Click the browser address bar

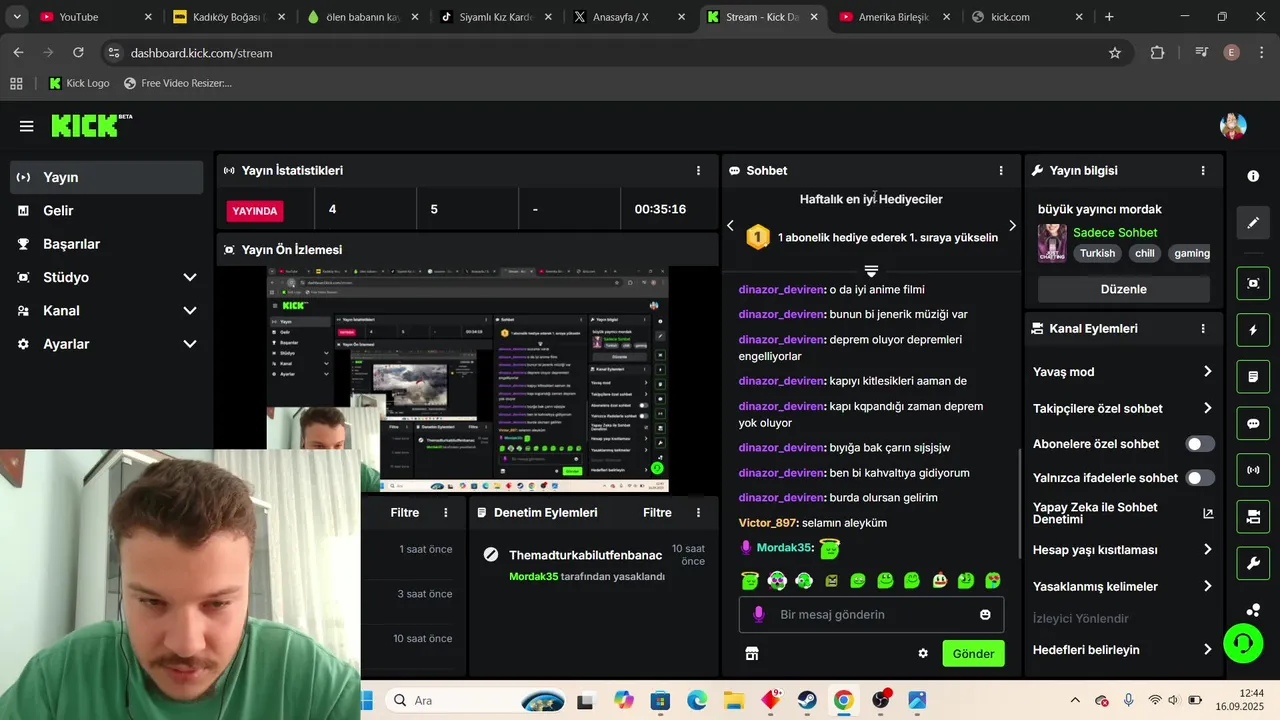click(x=610, y=53)
